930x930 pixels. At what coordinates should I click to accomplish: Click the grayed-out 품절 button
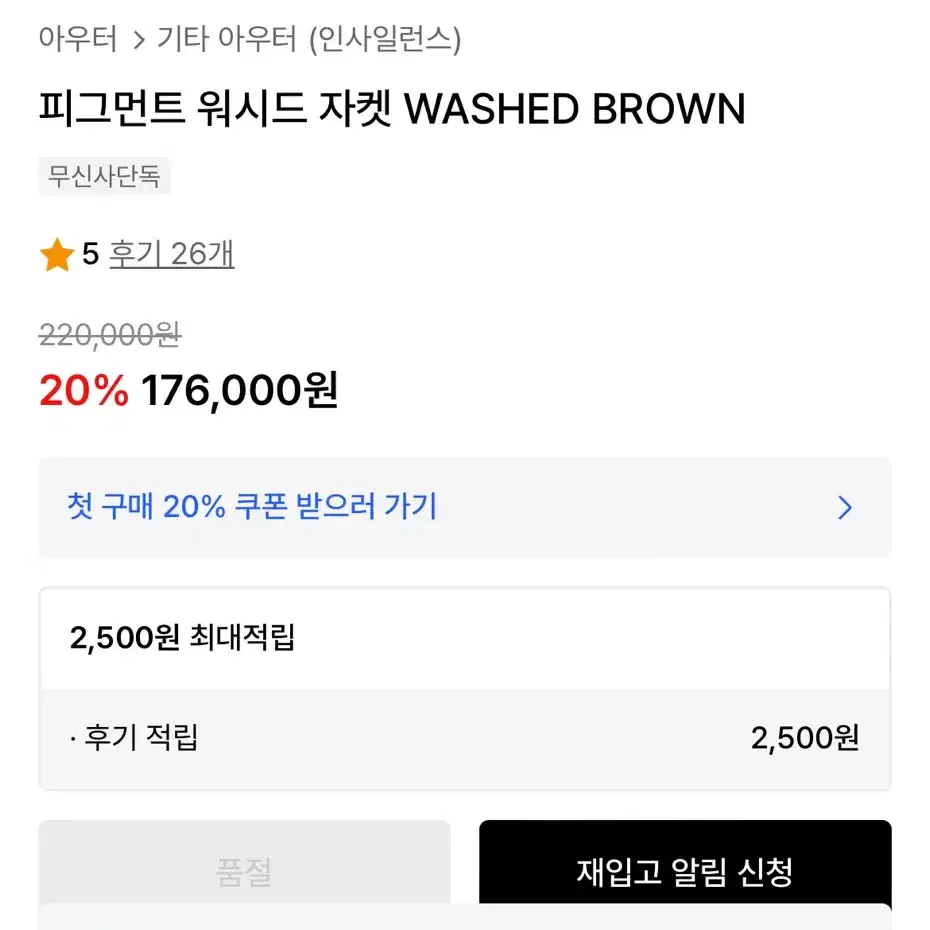(245, 870)
